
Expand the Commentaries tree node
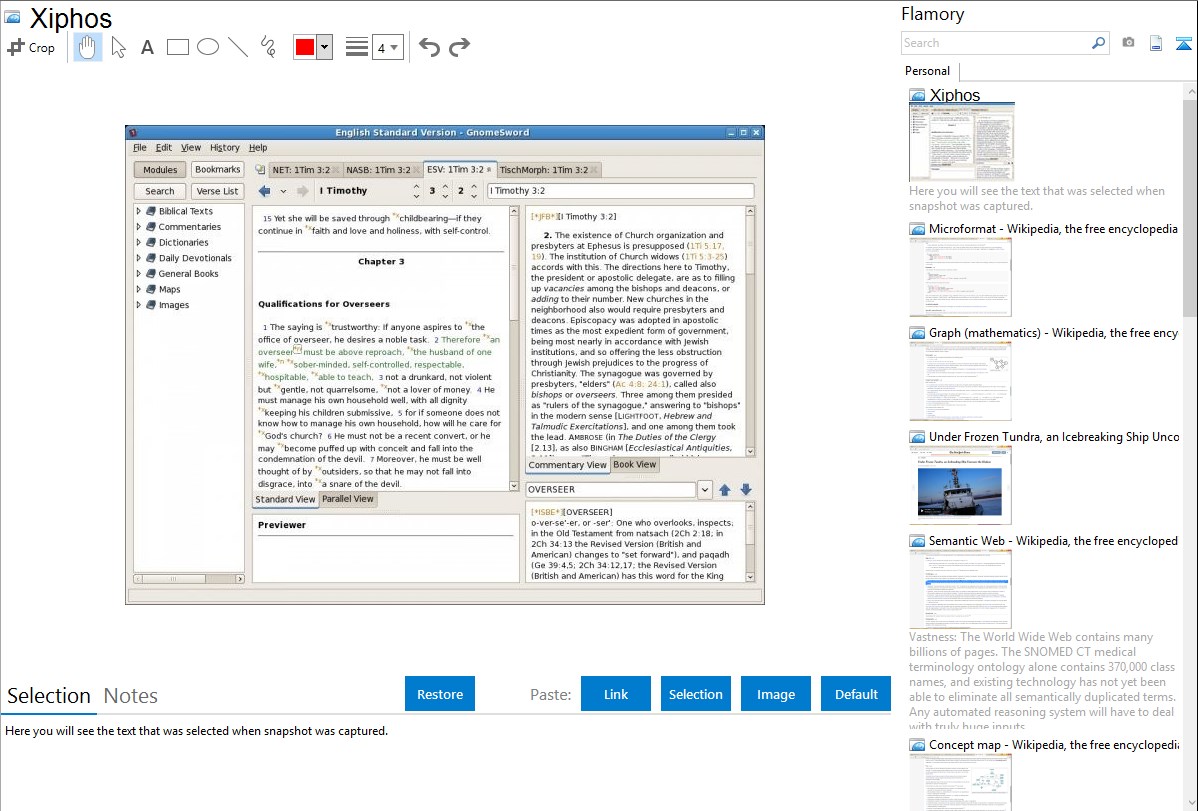click(x=138, y=227)
